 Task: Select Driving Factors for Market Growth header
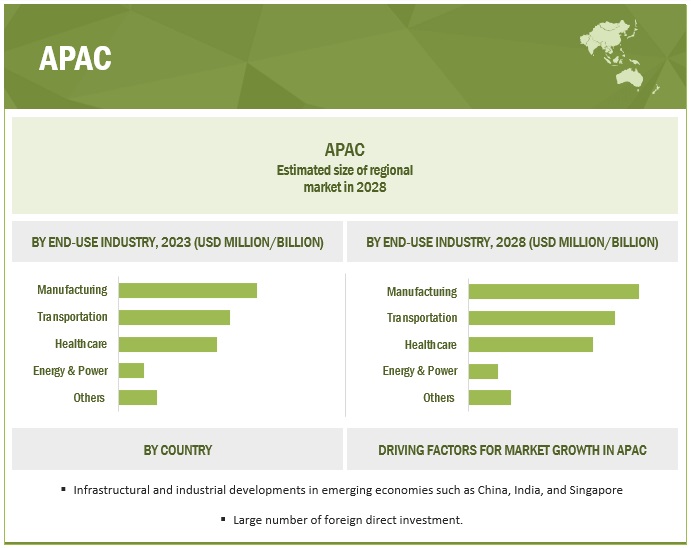[x=512, y=450]
